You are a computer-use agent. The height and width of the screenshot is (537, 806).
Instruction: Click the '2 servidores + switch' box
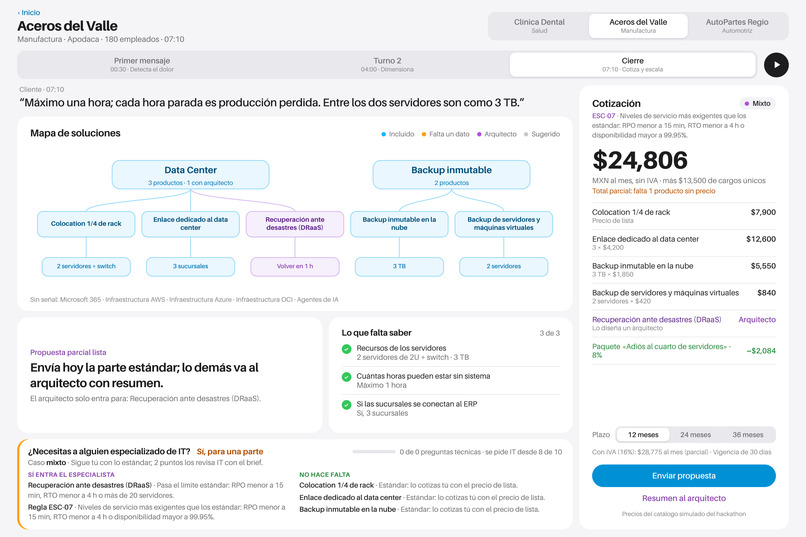point(86,267)
